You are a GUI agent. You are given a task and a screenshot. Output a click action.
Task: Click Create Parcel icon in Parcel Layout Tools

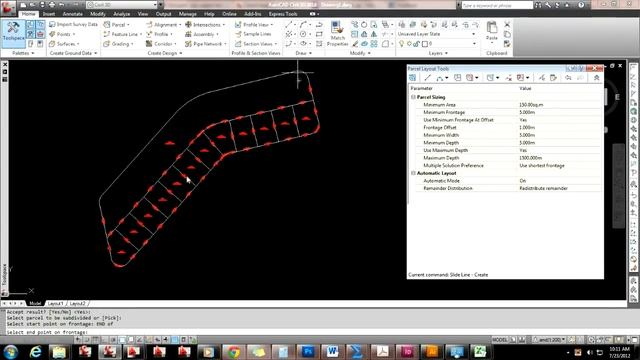click(x=413, y=78)
